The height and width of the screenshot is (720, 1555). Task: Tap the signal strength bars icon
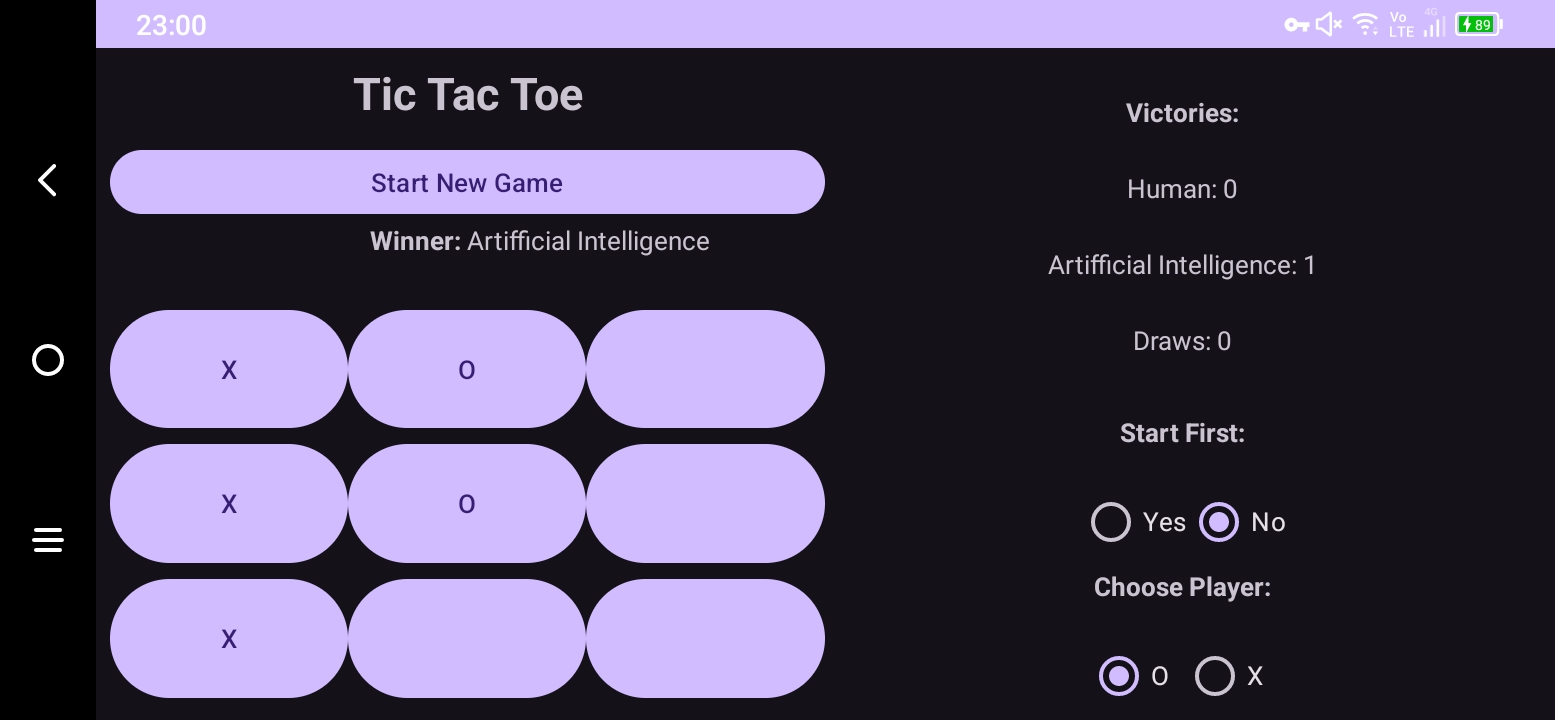coord(1435,25)
